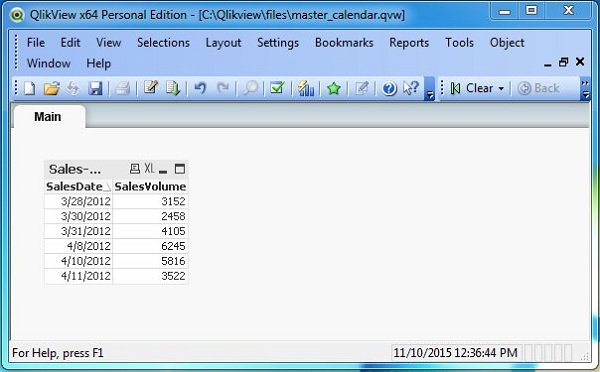
Task: Open the Settings menu
Action: (278, 43)
